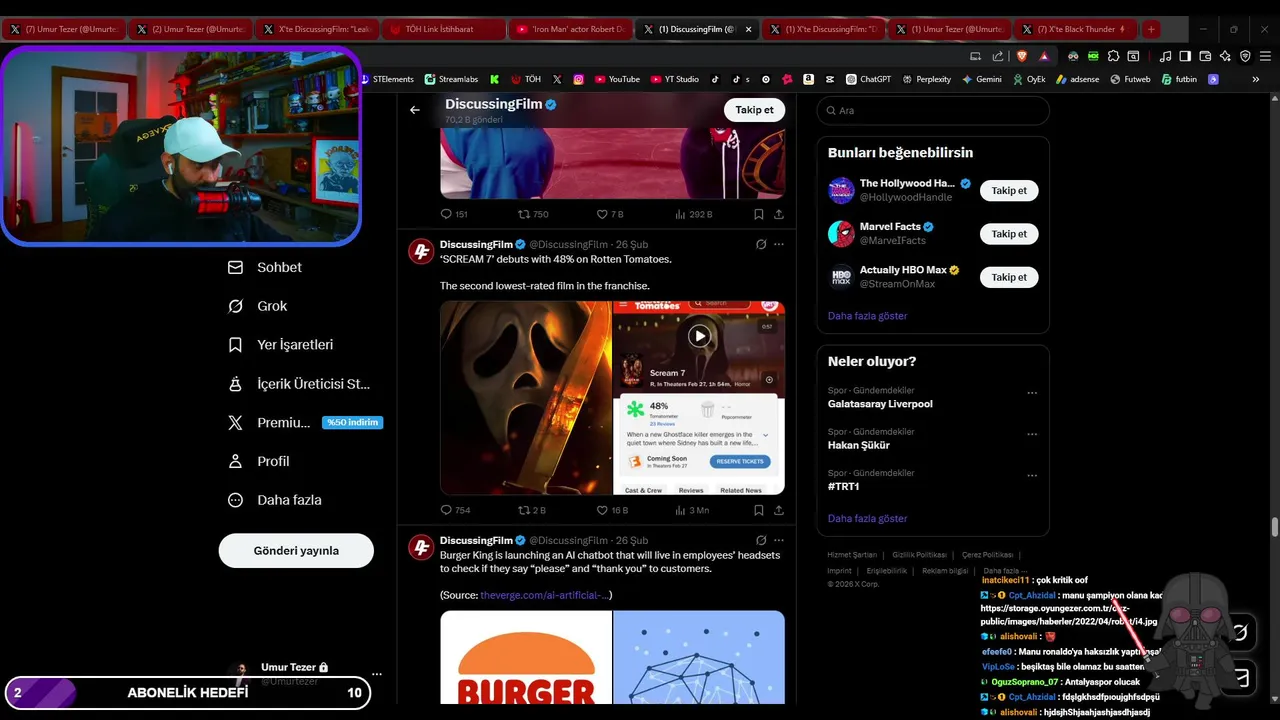Click the Ara search field
Screen dimensions: 1280x720
tap(933, 110)
